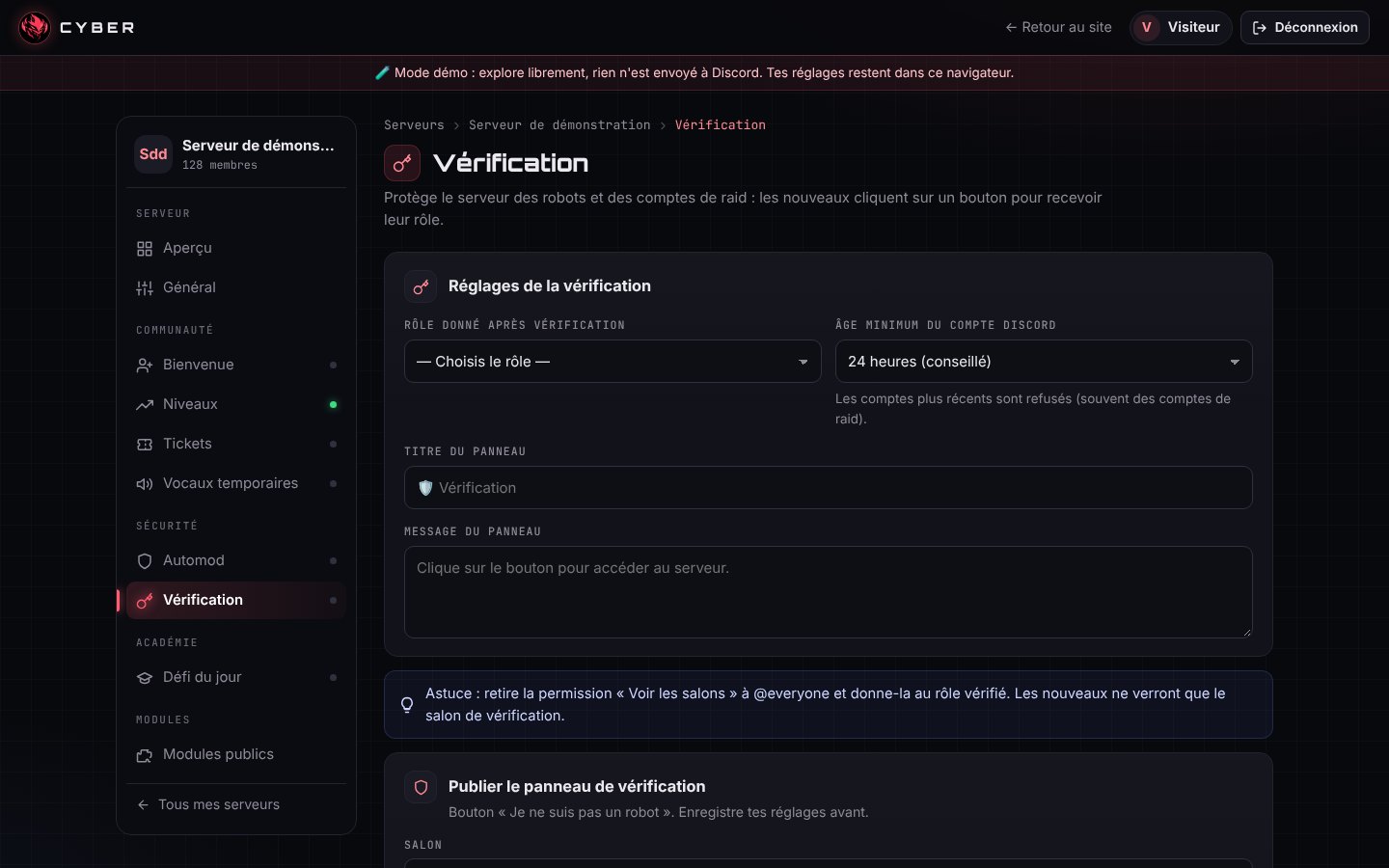
Task: Go to the Général settings
Action: tap(236, 288)
